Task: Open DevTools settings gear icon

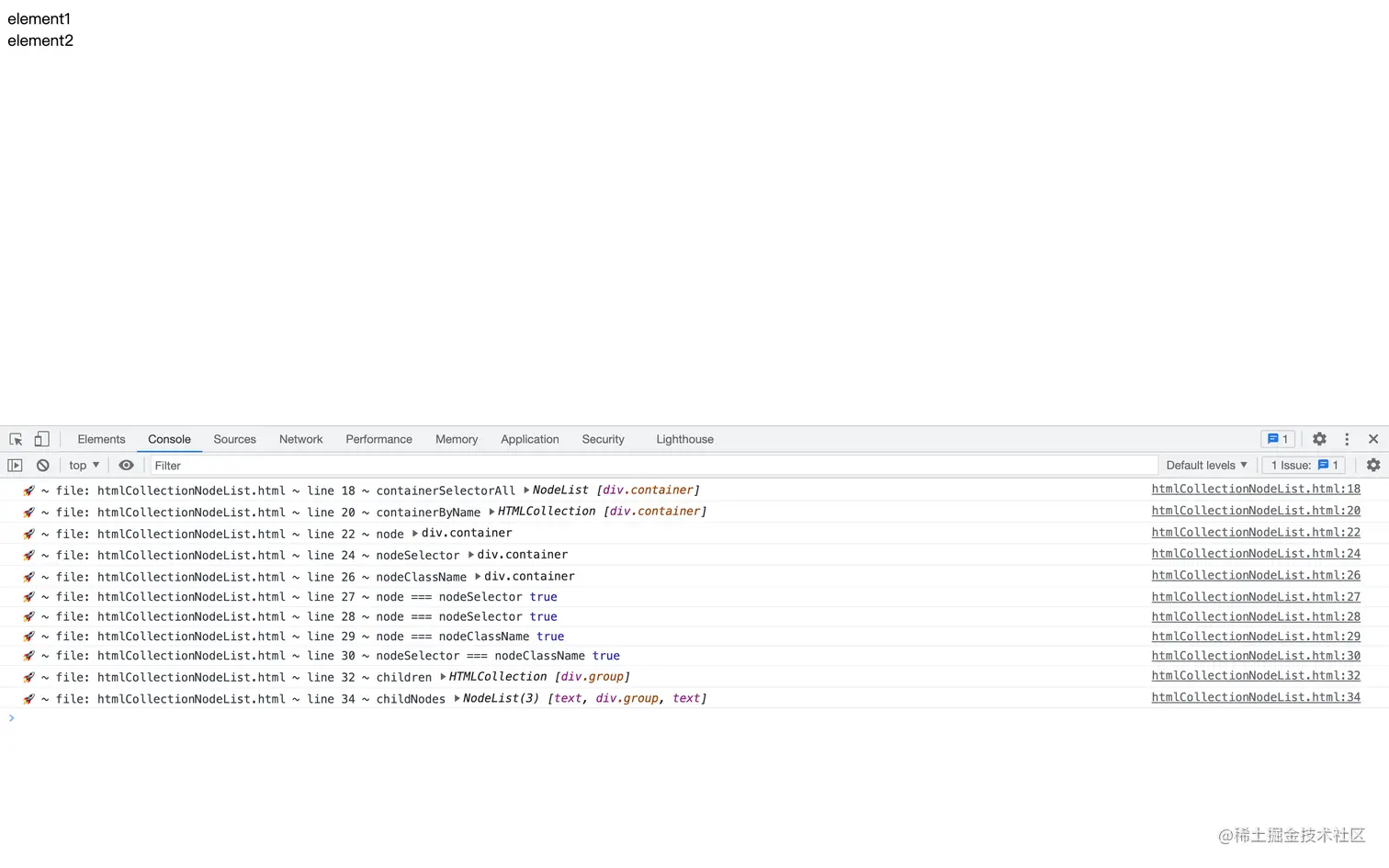Action: point(1319,439)
